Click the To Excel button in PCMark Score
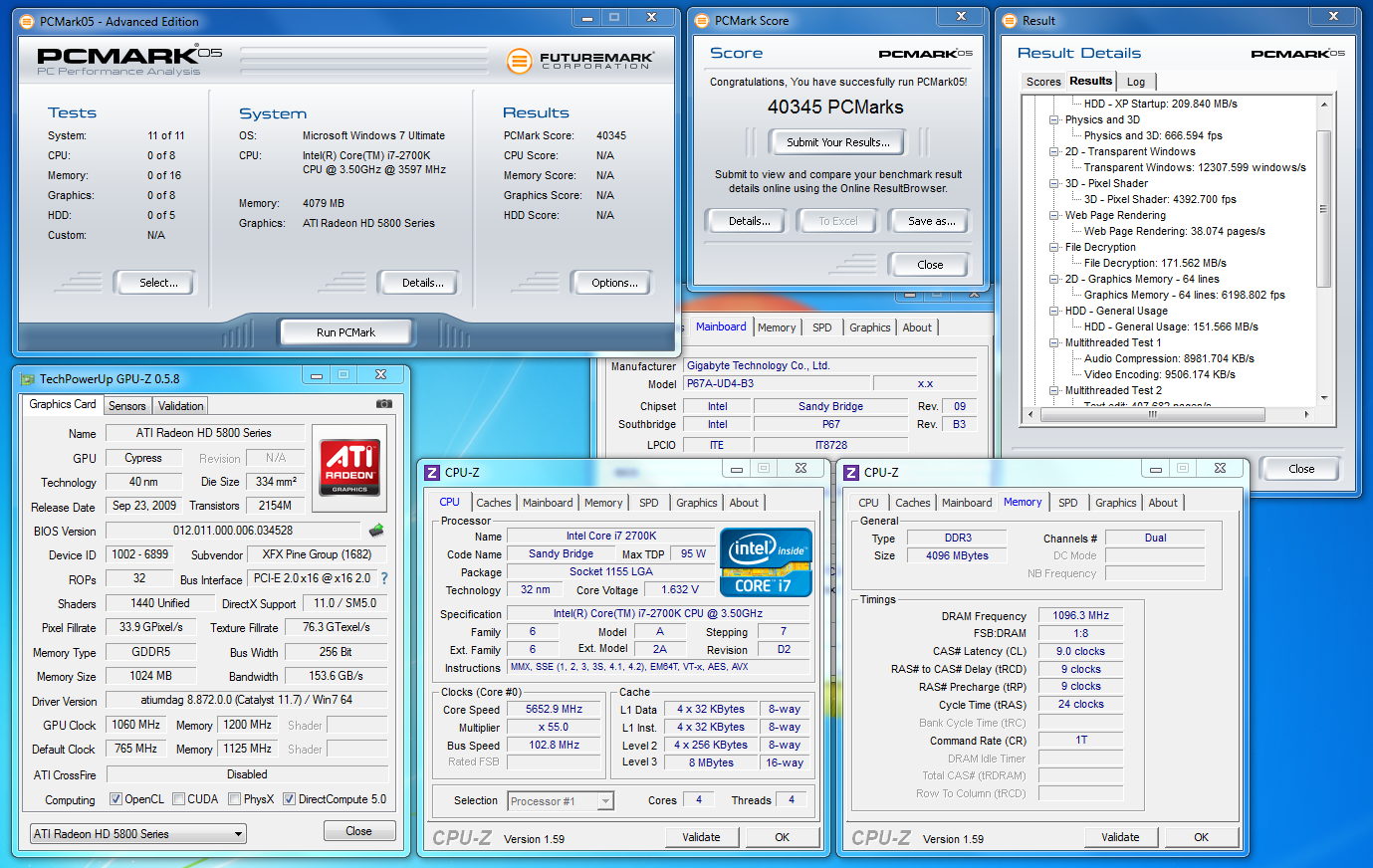Viewport: 1373px width, 868px height. coord(837,221)
